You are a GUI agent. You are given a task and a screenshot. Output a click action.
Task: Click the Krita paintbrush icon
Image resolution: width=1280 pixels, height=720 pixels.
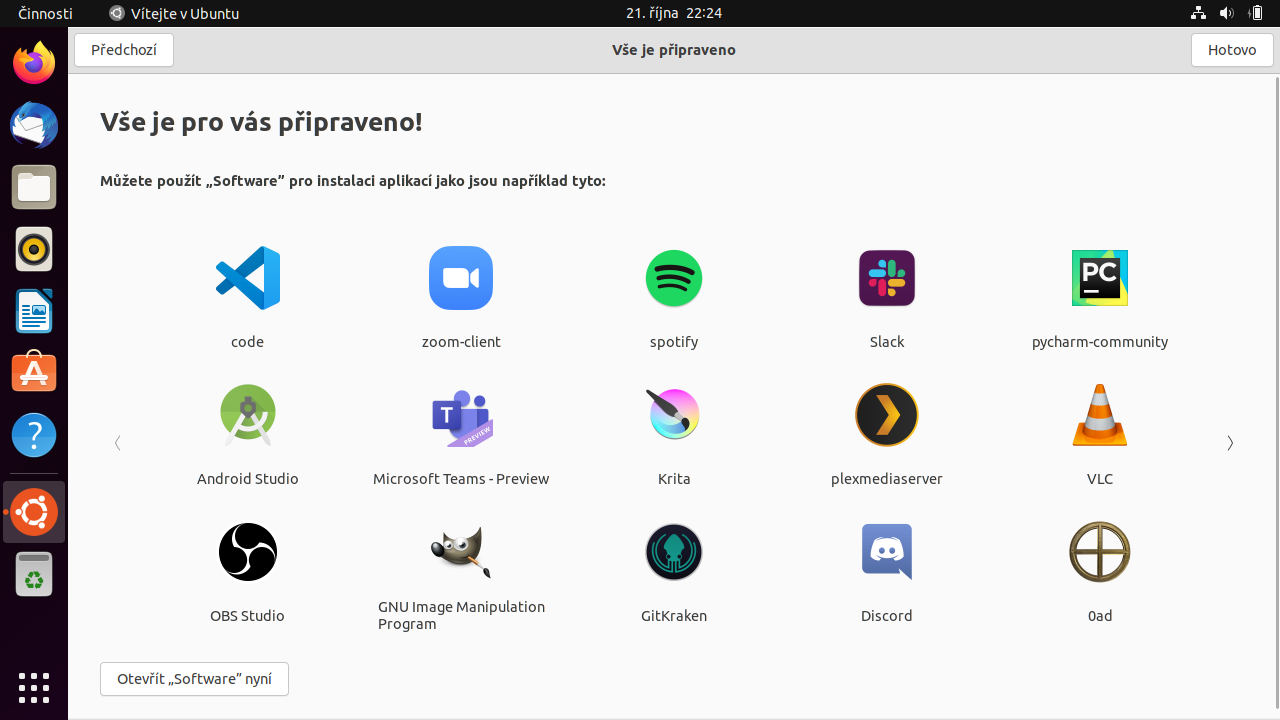673,414
